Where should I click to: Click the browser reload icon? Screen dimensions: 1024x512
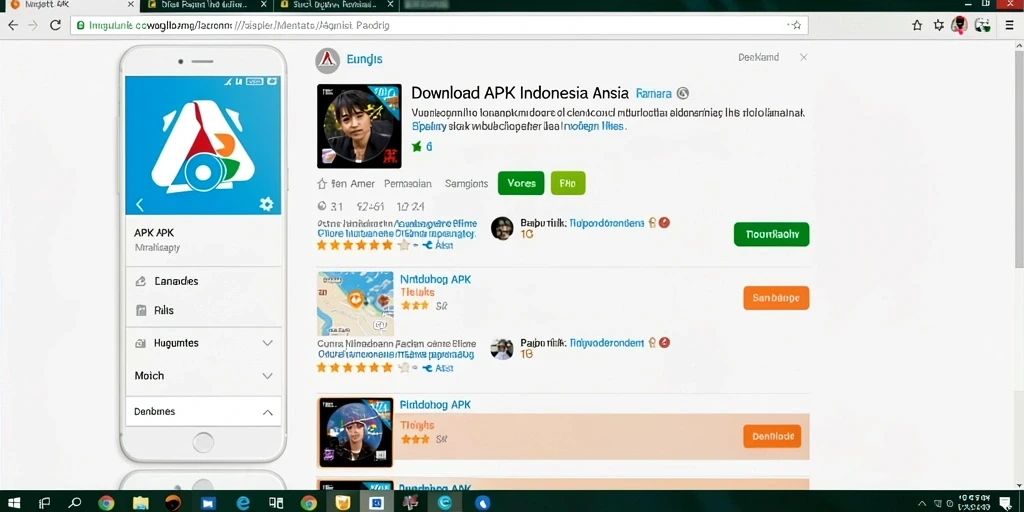click(x=56, y=25)
